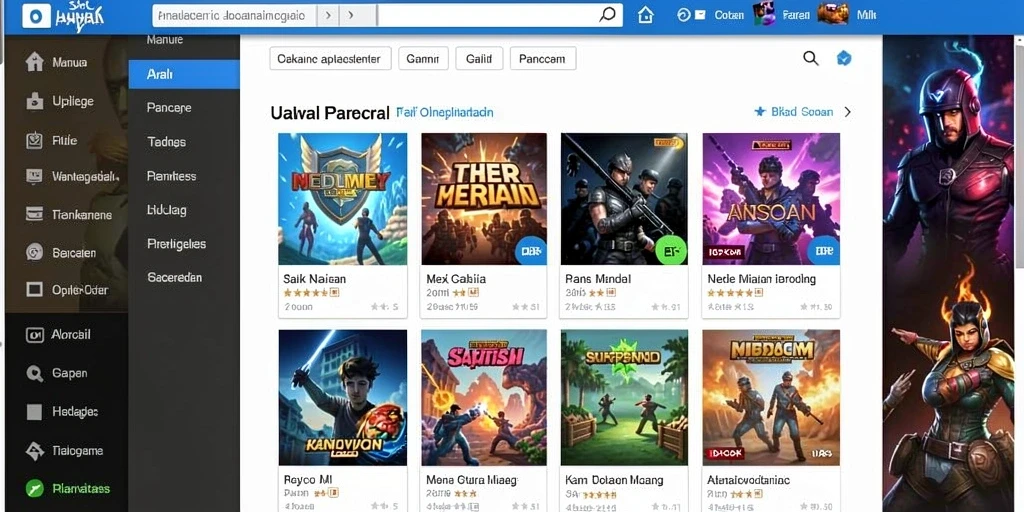Click the Mena Gtura Miaeg title
This screenshot has height=512, width=1024.
click(x=472, y=480)
